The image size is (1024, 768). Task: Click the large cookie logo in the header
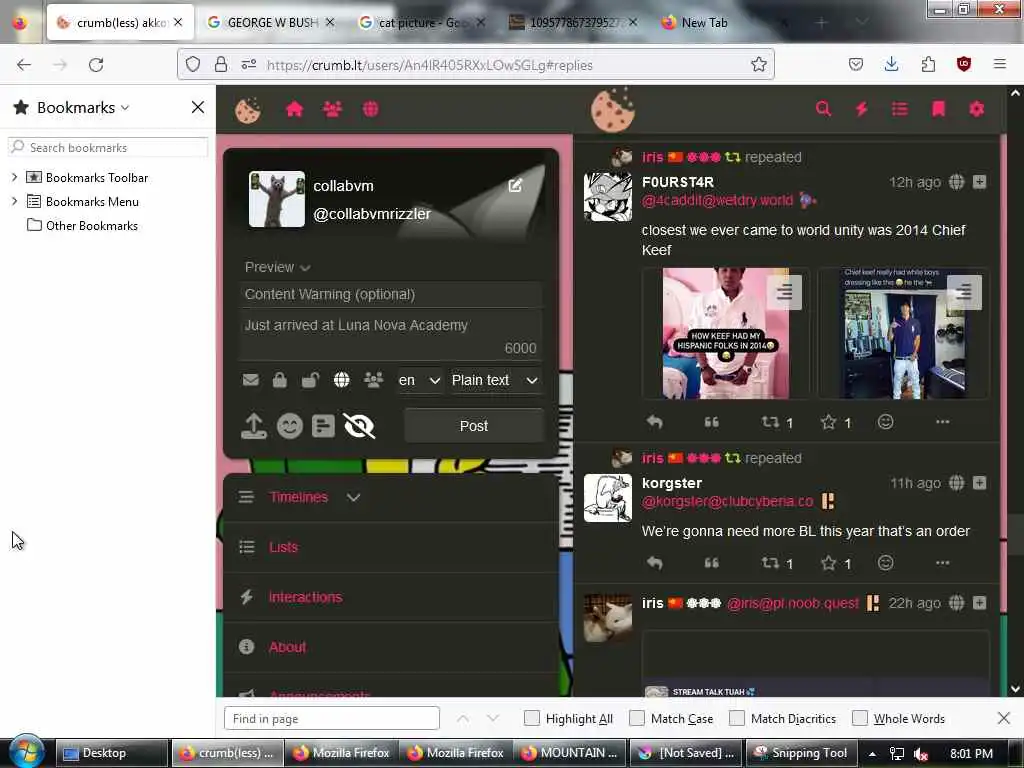coord(613,110)
